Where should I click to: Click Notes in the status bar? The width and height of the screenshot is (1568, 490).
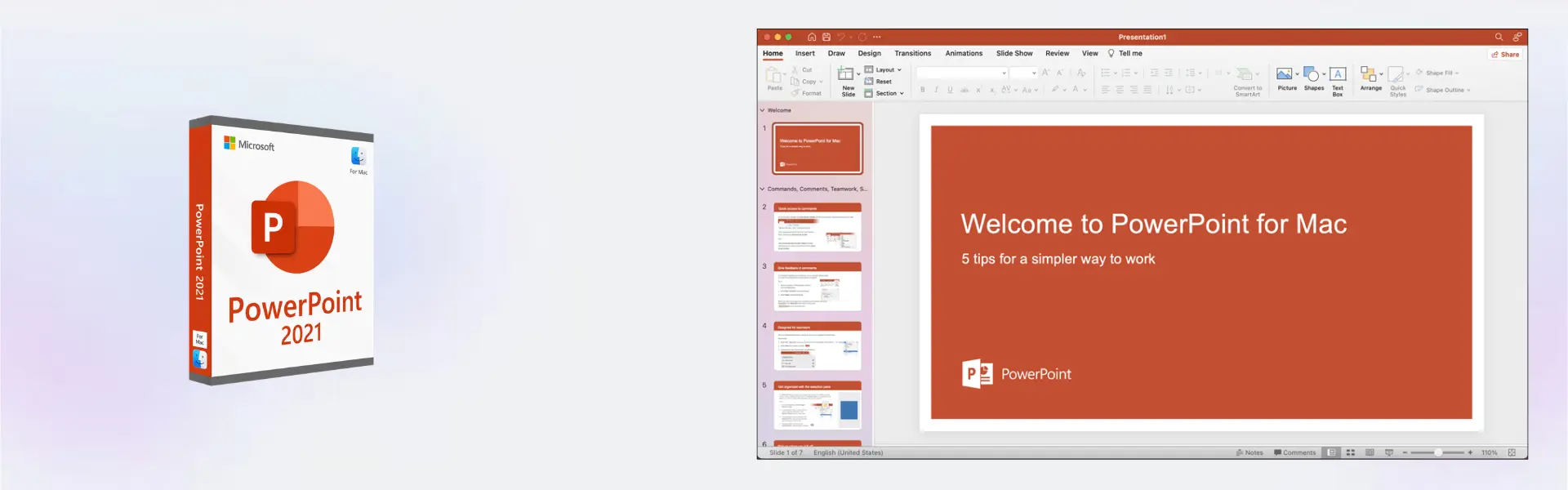[1249, 452]
